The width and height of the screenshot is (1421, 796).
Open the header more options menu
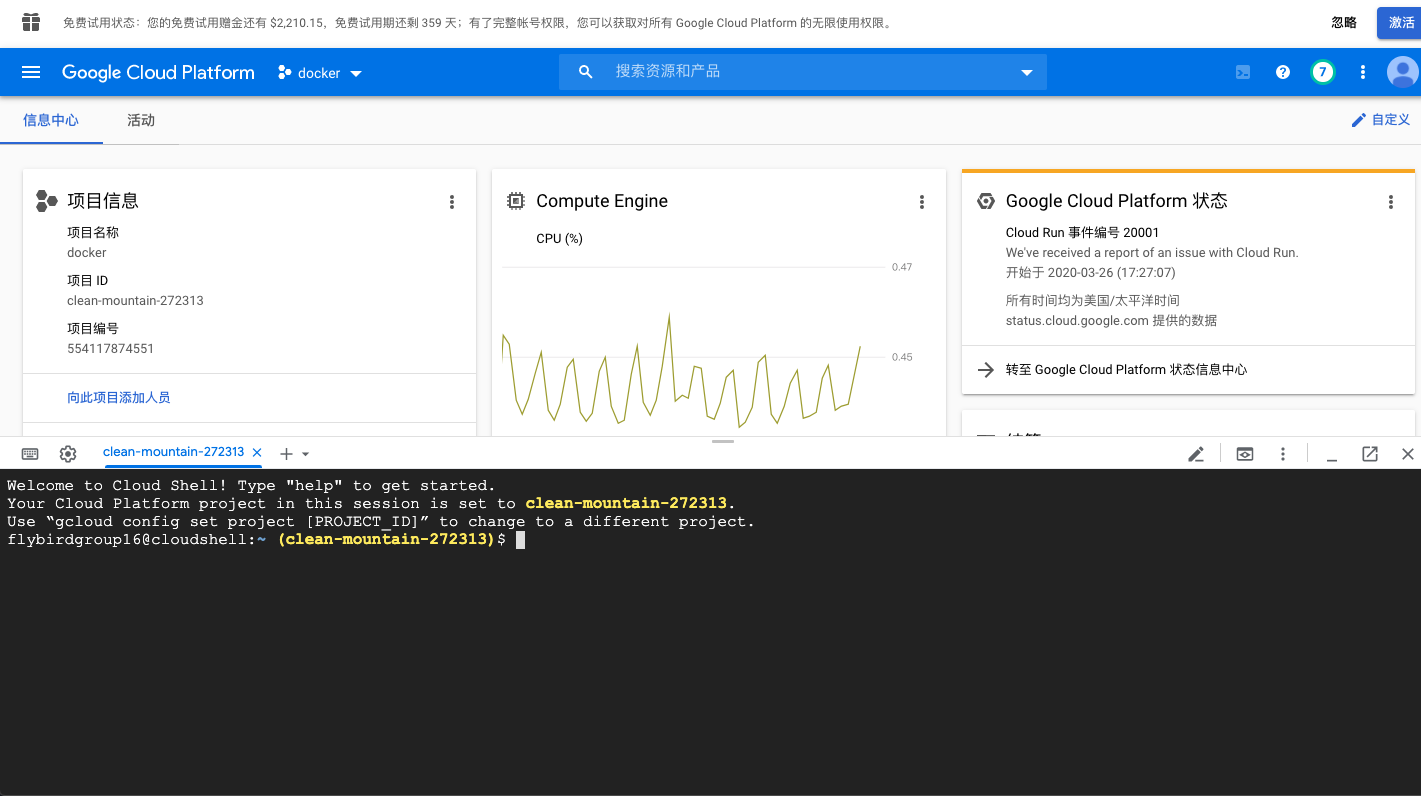(x=1362, y=72)
